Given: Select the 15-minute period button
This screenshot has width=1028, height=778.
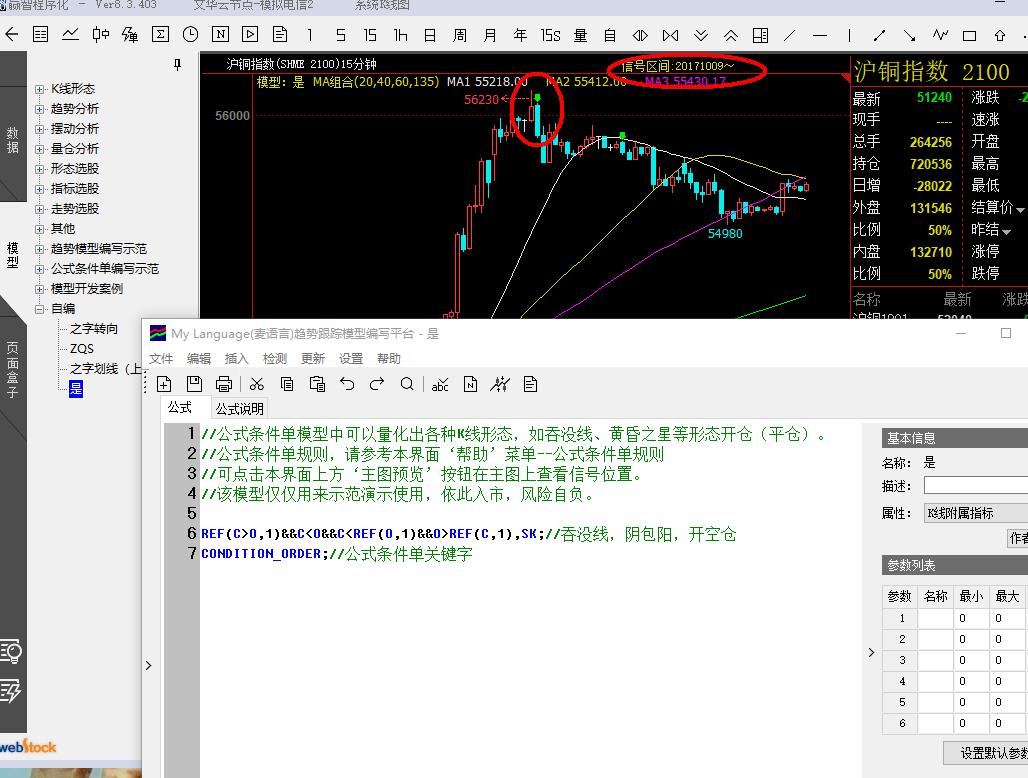Looking at the screenshot, I should click(x=370, y=35).
